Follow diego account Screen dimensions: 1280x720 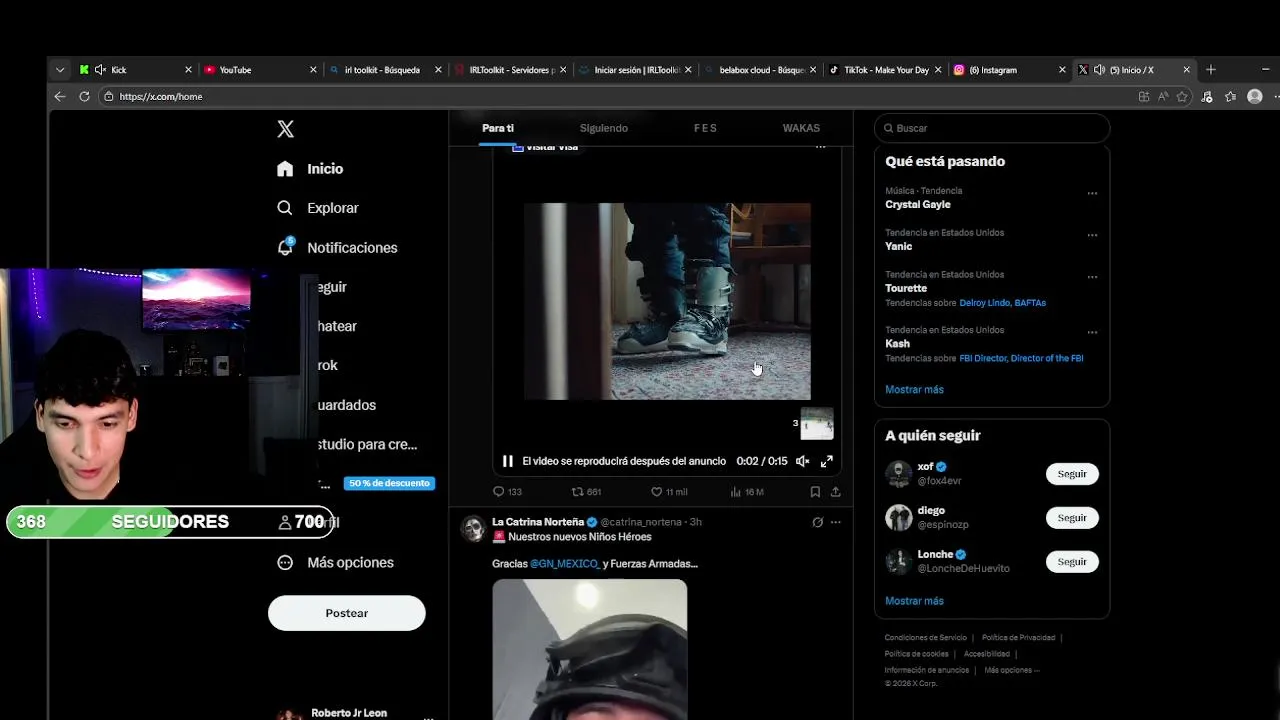tap(1072, 518)
